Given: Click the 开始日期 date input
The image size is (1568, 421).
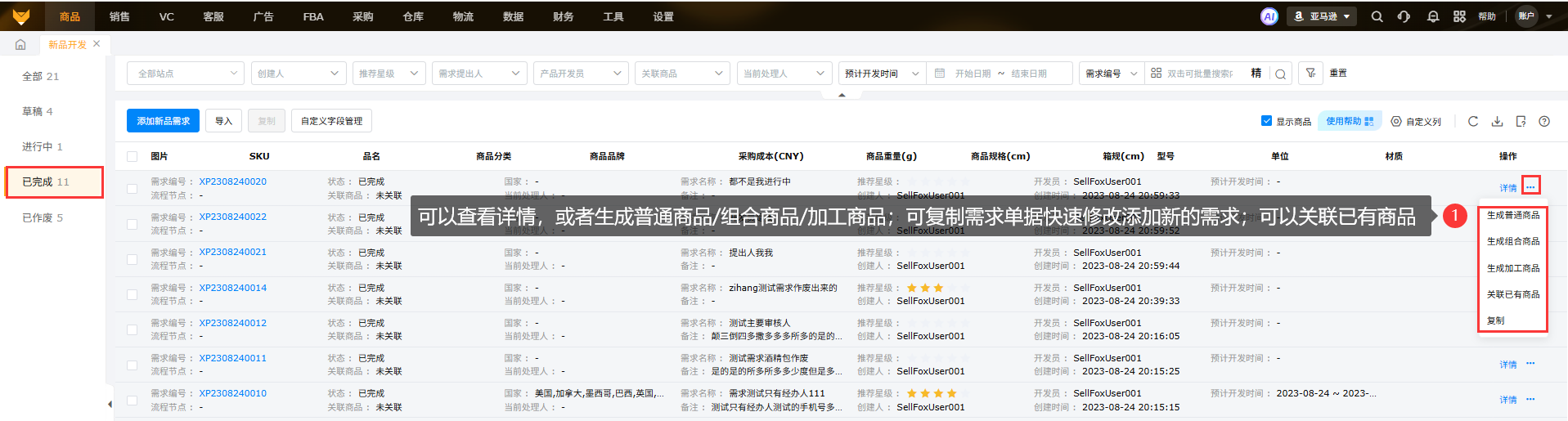Looking at the screenshot, I should click(972, 74).
